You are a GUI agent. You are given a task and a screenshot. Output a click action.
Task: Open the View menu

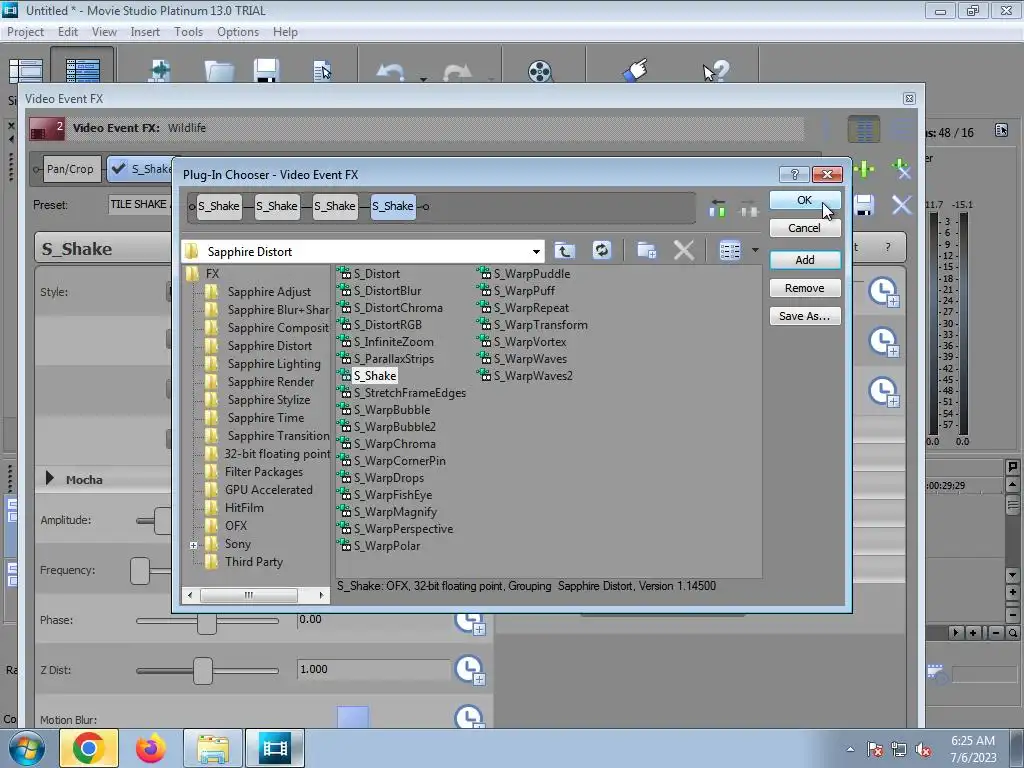pyautogui.click(x=104, y=31)
